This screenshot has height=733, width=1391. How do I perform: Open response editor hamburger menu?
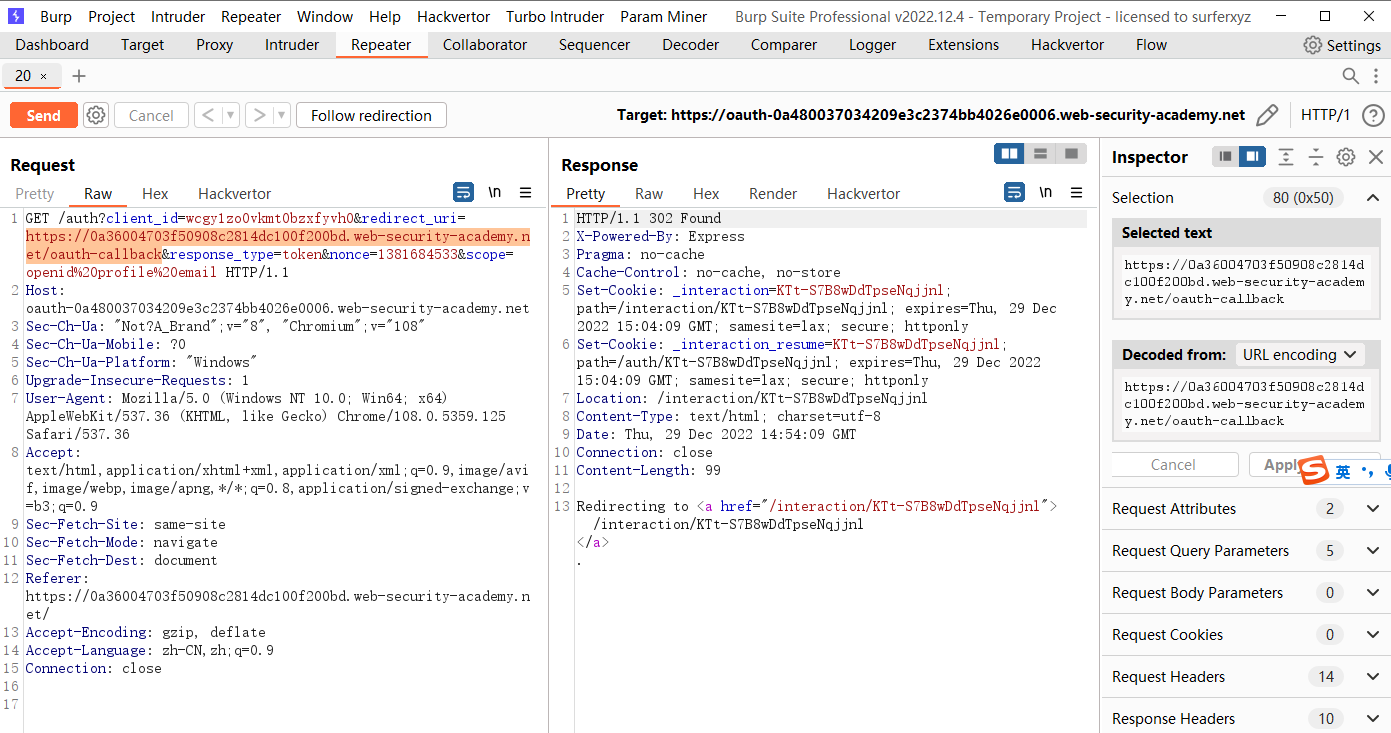1077,192
